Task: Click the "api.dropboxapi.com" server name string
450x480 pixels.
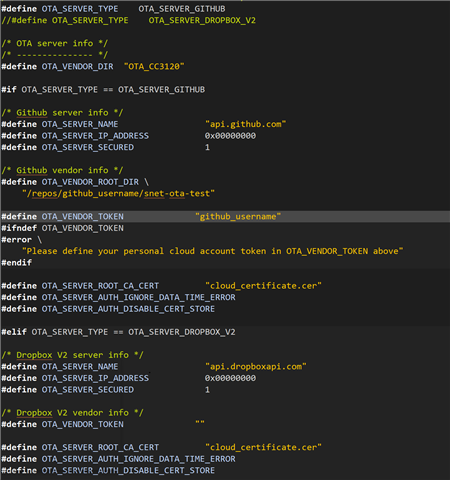Action: 256,367
